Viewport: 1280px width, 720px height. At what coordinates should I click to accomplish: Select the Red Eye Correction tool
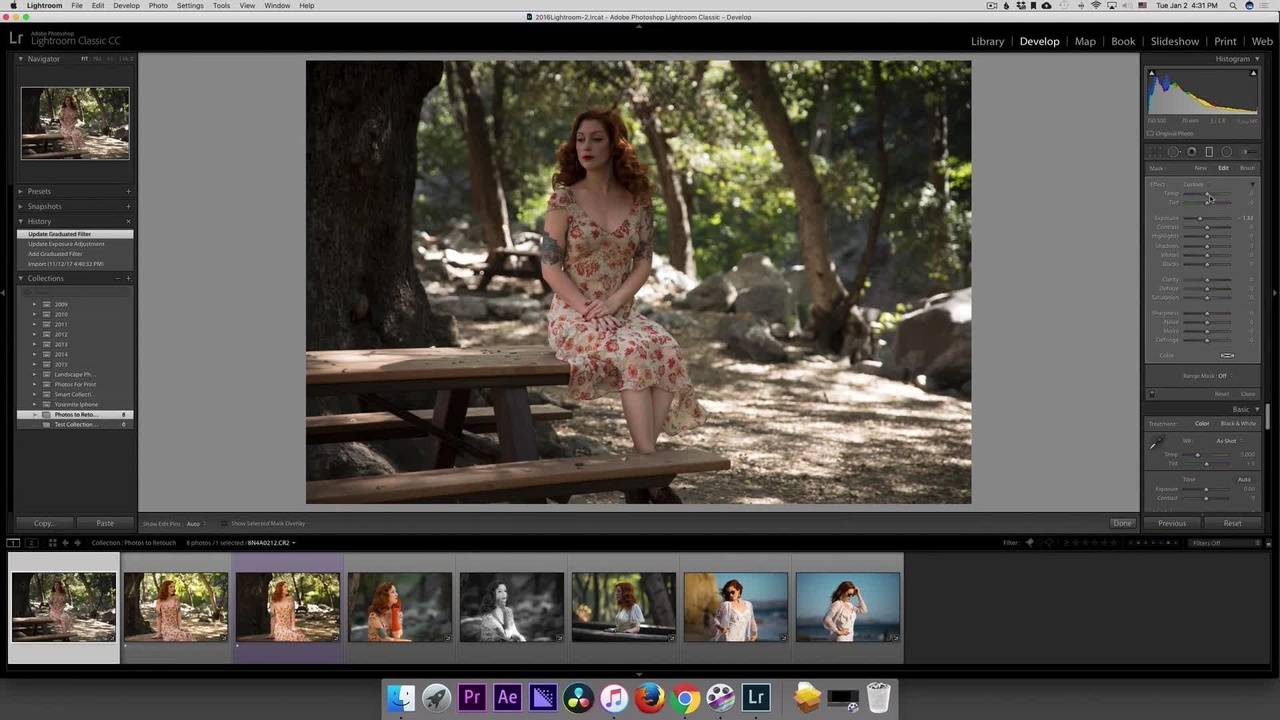click(1192, 152)
